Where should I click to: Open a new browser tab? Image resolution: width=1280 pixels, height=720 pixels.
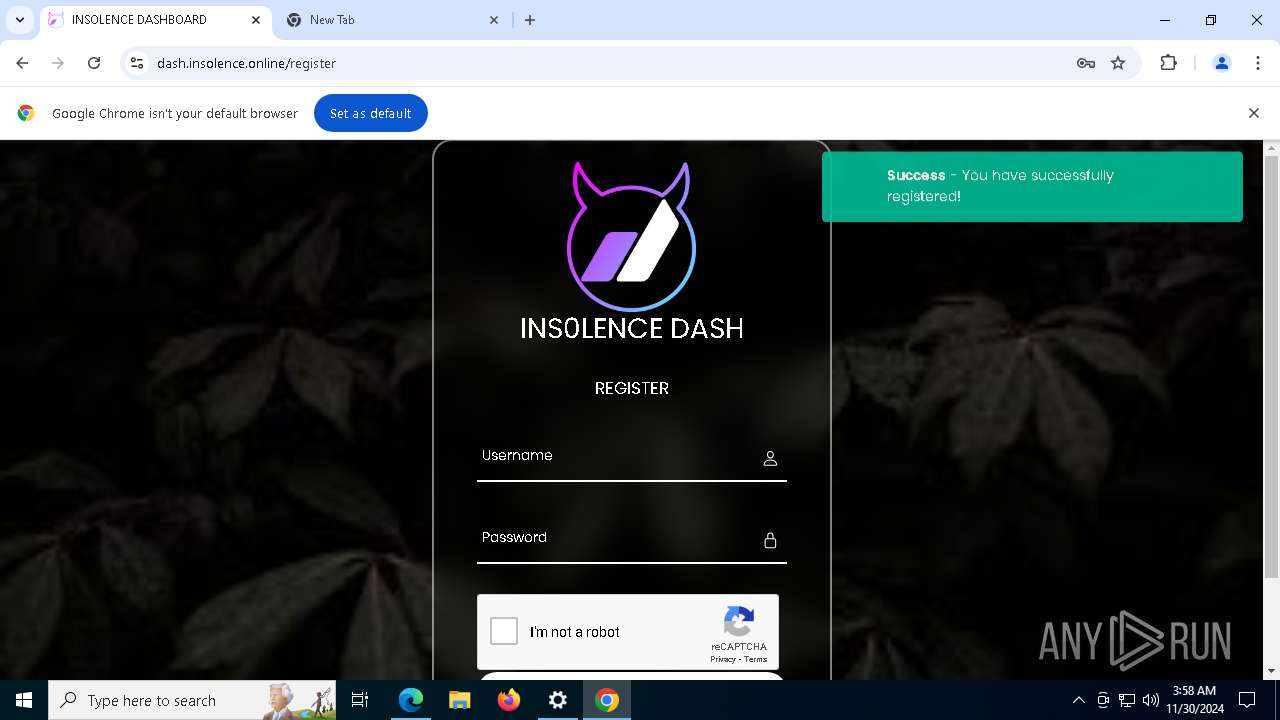pos(530,20)
